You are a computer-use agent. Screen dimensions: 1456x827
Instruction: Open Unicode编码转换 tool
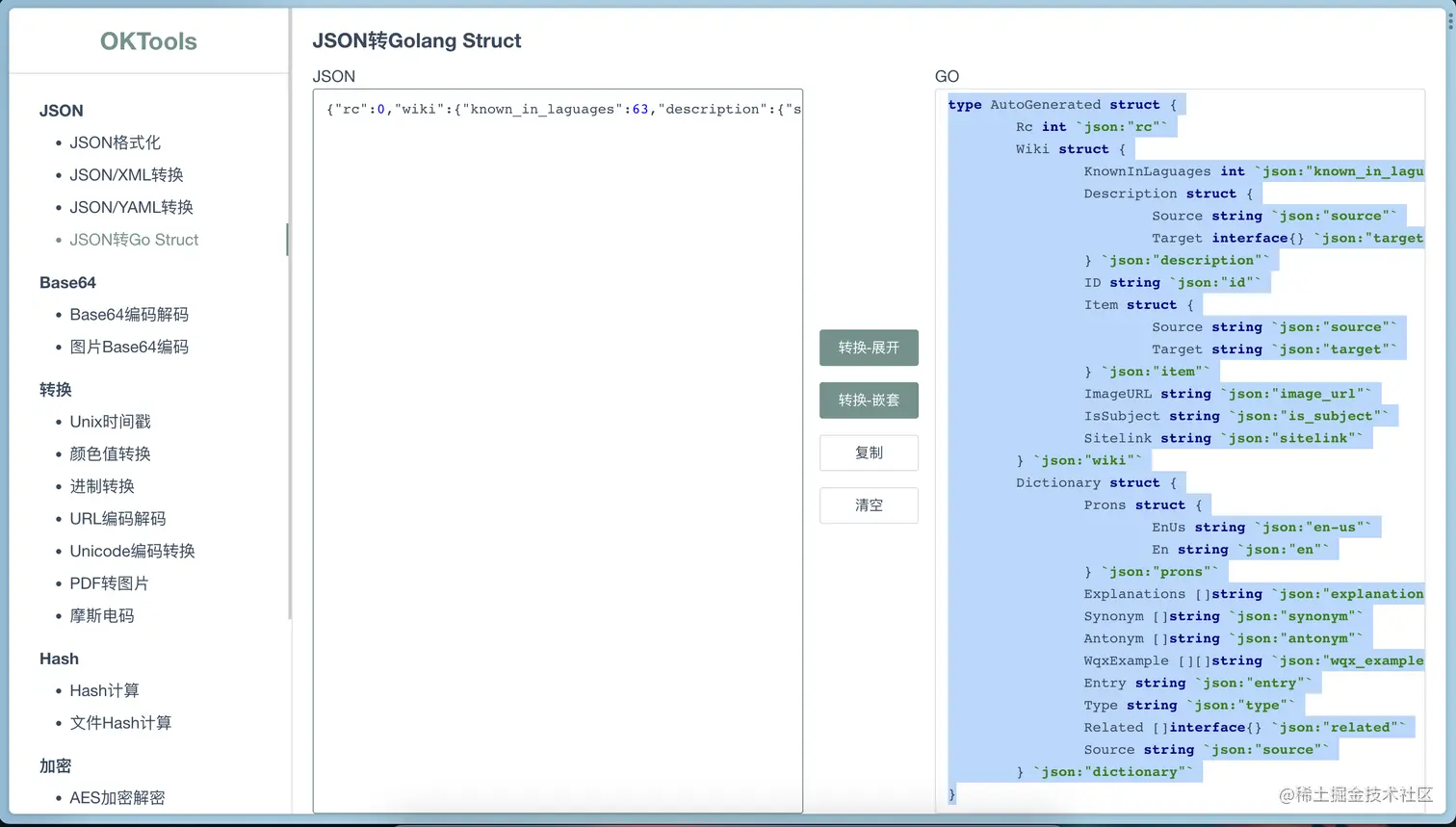coord(132,551)
